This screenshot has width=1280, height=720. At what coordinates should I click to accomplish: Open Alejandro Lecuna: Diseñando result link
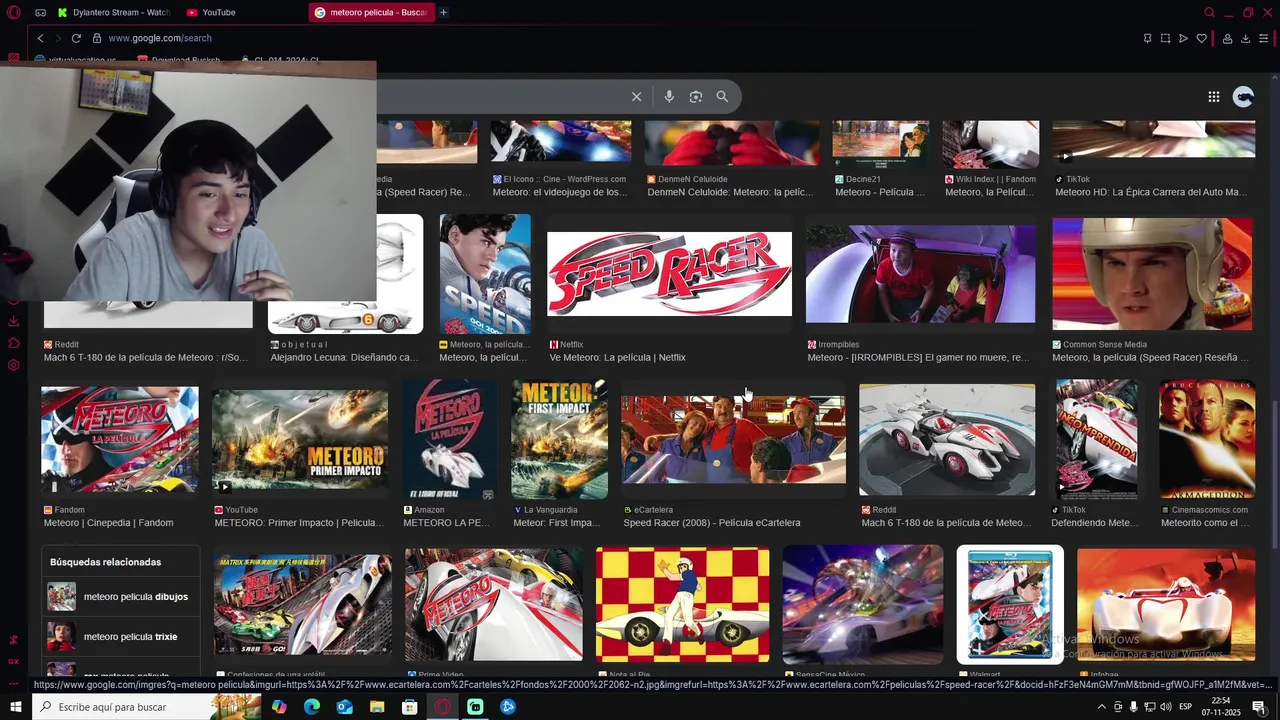(x=344, y=357)
